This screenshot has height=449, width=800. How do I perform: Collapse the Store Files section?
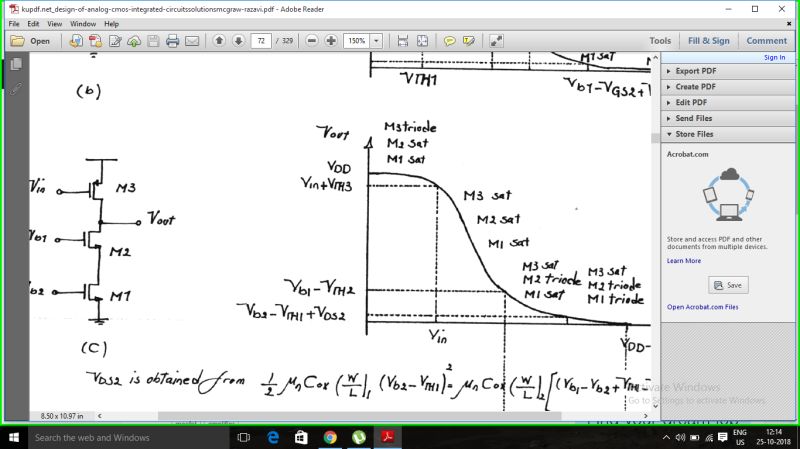[728, 134]
